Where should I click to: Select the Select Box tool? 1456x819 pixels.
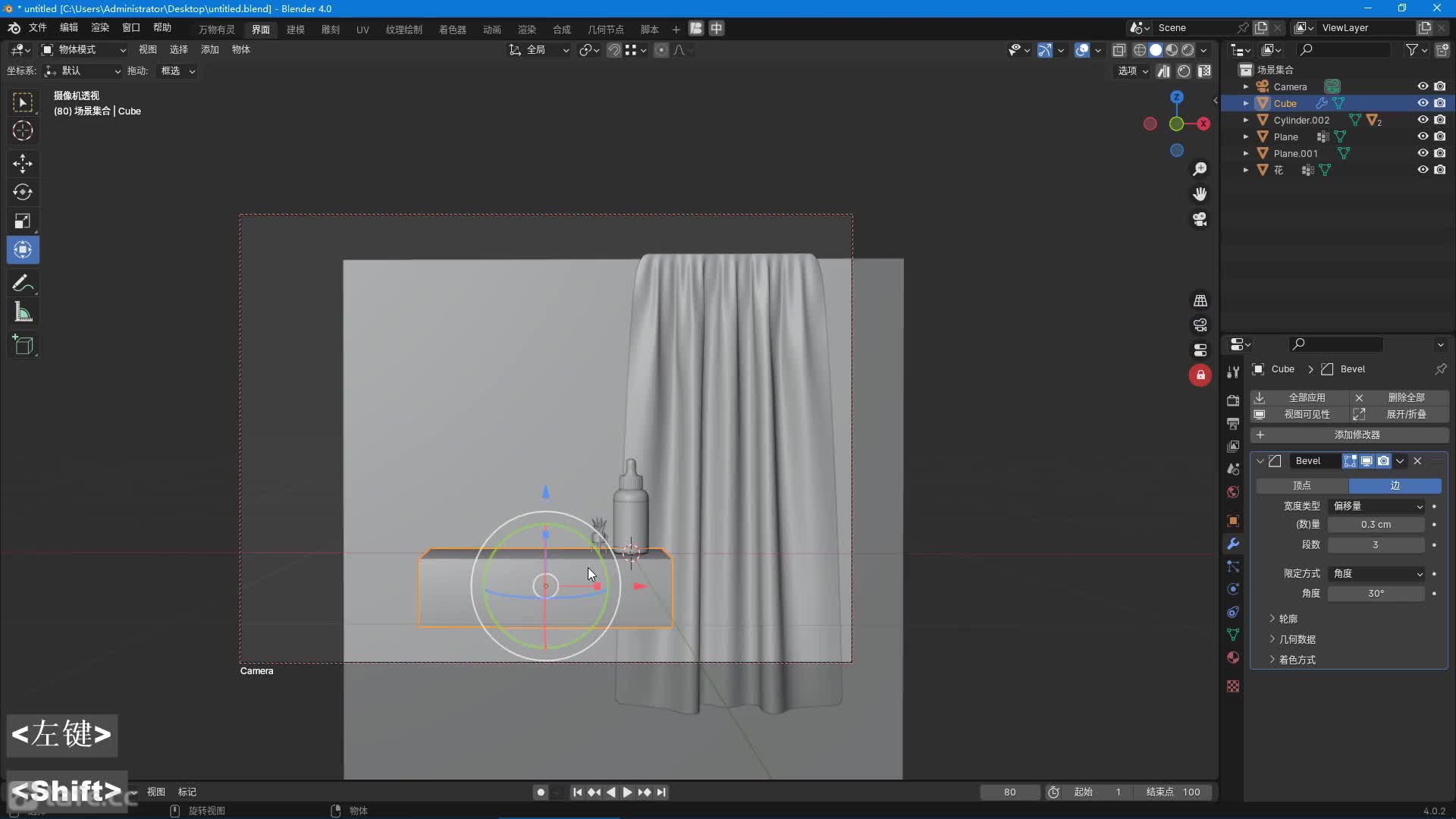23,102
